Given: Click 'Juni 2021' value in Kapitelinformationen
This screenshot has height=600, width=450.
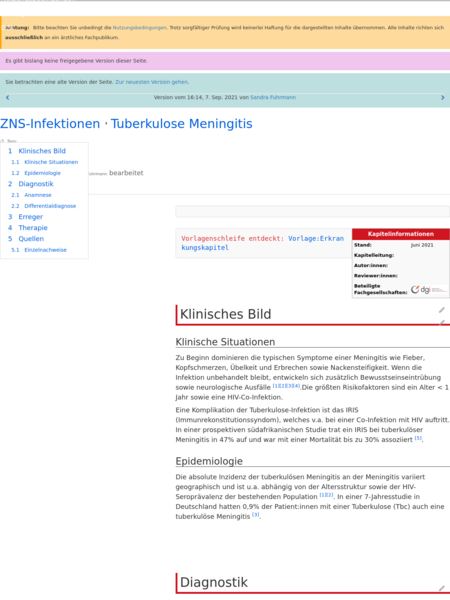Looking at the screenshot, I should (422, 245).
